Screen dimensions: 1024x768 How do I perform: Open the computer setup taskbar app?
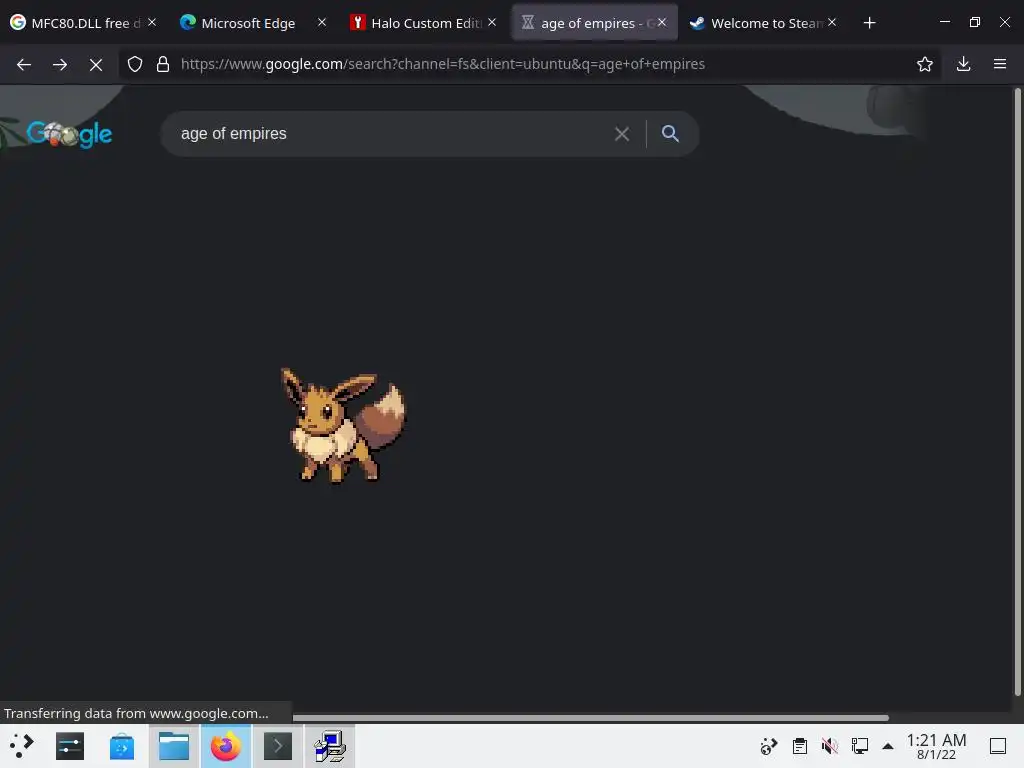pos(330,746)
